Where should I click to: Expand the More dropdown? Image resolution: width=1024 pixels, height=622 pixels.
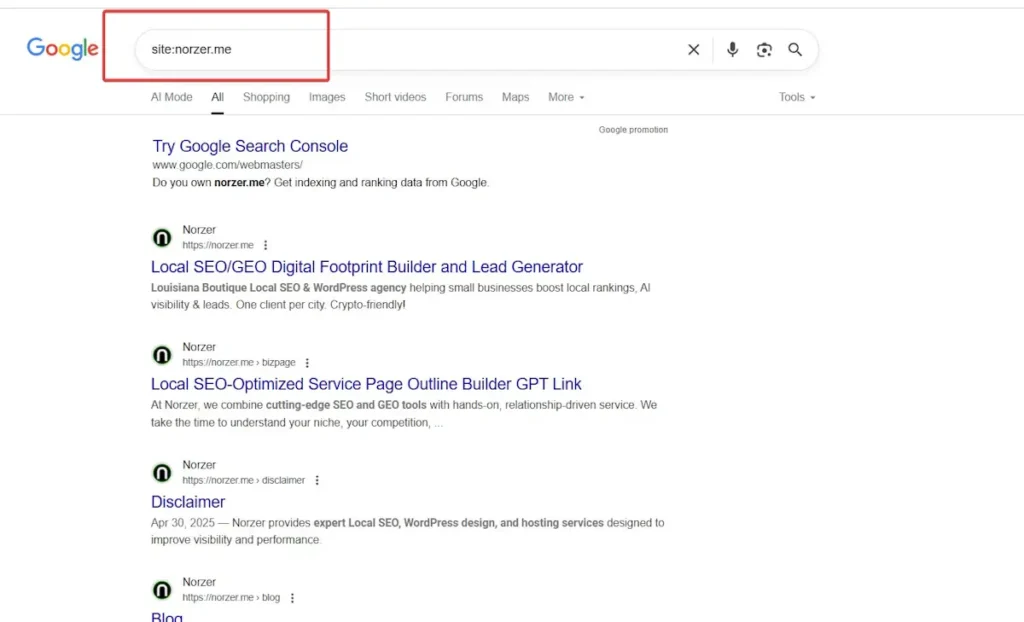point(566,97)
